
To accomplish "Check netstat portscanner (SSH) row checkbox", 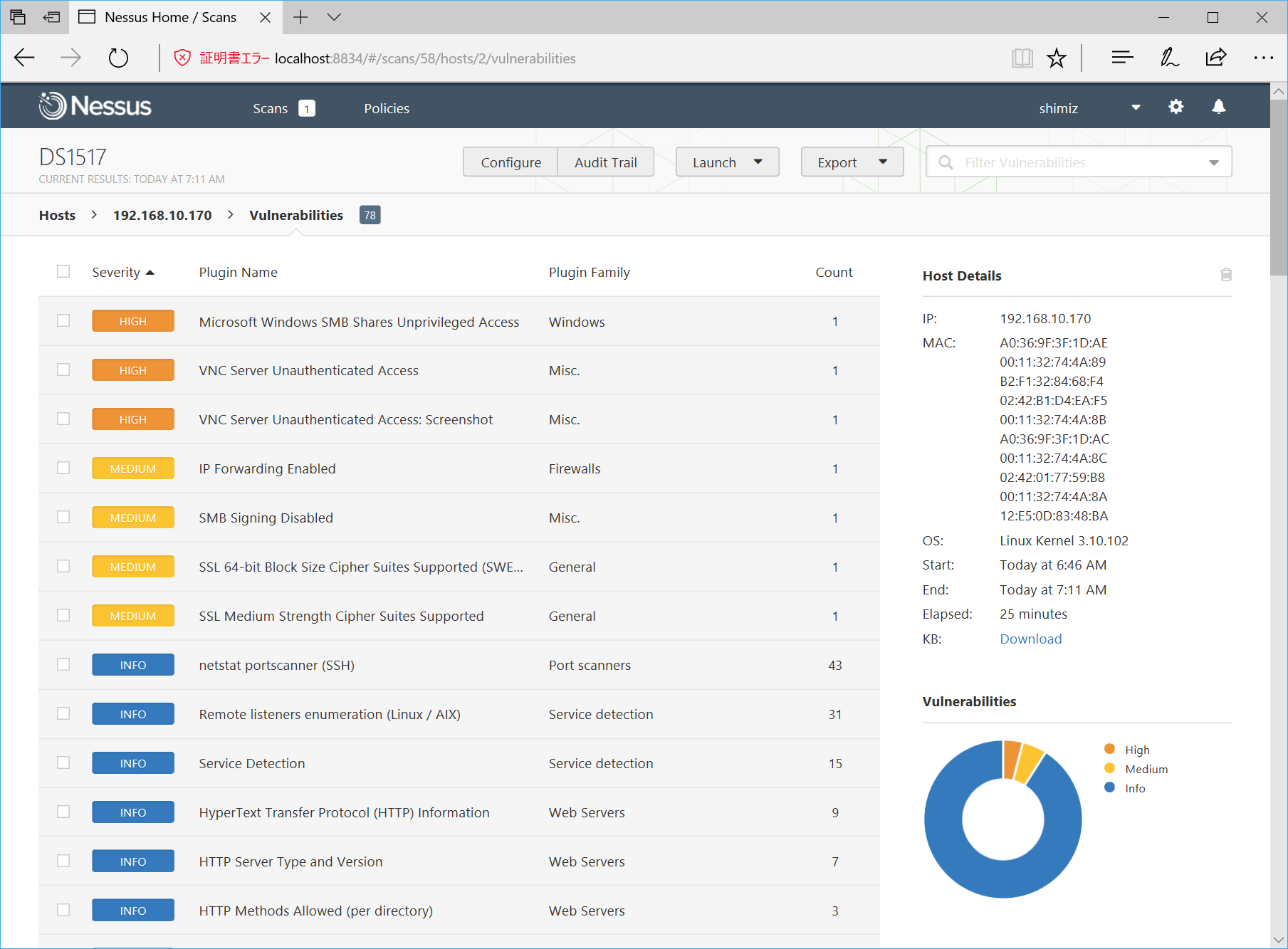I will (x=63, y=664).
